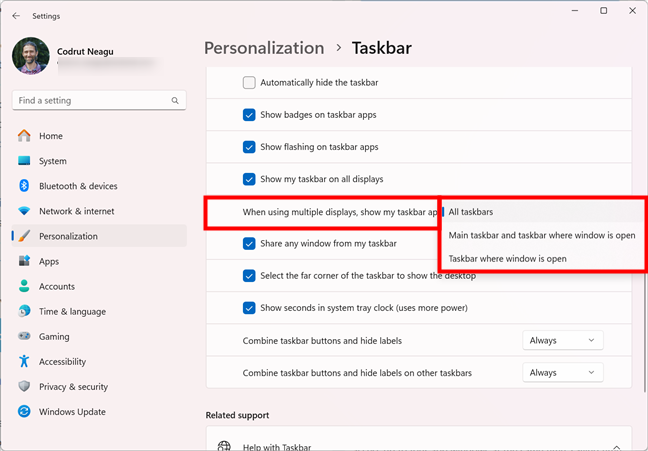The image size is (648, 451).
Task: Toggle Select the far corner to show desktop
Action: (x=249, y=276)
